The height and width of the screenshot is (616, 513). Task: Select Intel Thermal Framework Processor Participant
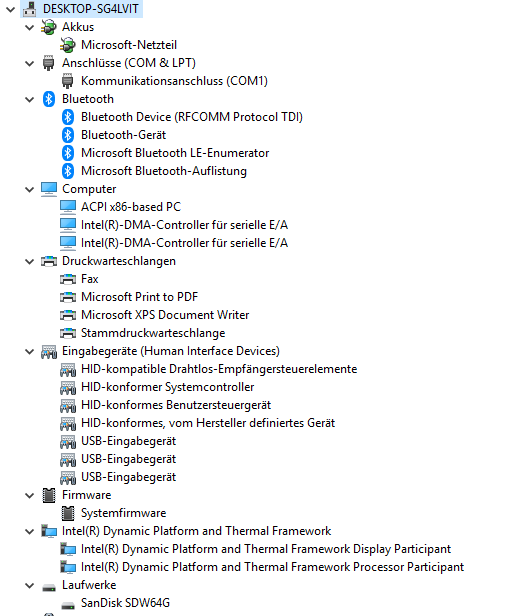[272, 567]
